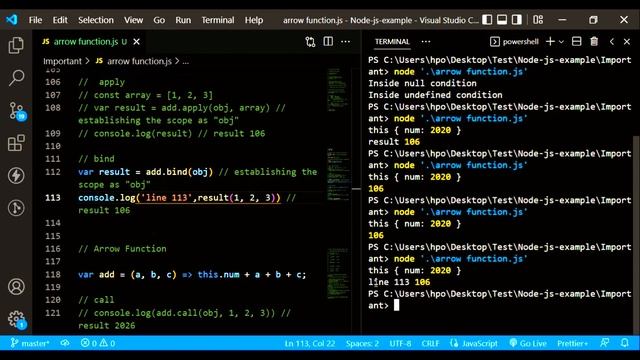Open editor More Actions ellipsis

[346, 42]
